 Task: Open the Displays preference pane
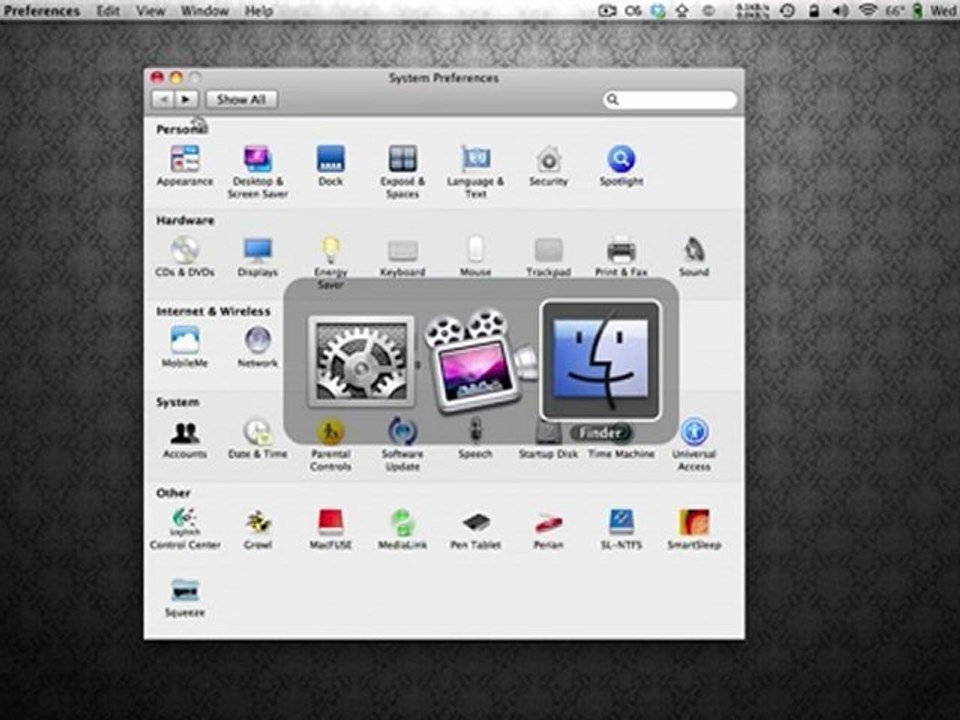(x=258, y=257)
